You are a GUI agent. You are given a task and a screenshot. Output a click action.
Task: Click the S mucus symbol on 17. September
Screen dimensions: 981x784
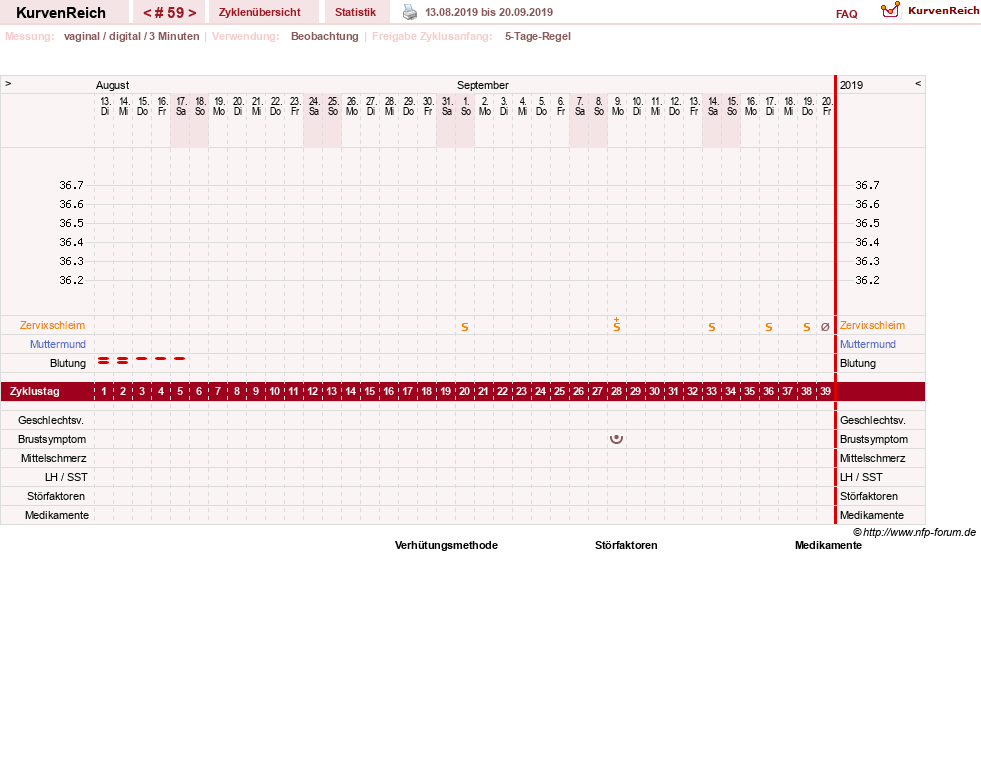click(x=769, y=327)
